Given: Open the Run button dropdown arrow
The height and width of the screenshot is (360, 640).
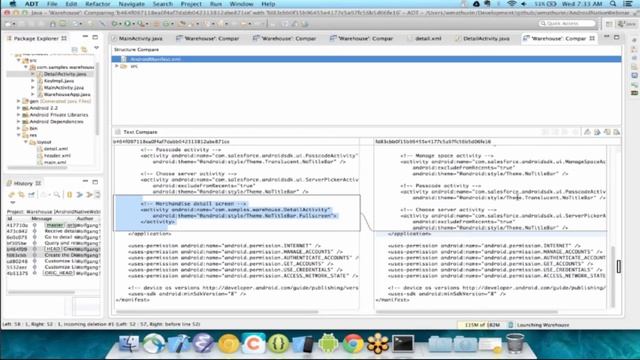Looking at the screenshot, I should pos(133,24).
